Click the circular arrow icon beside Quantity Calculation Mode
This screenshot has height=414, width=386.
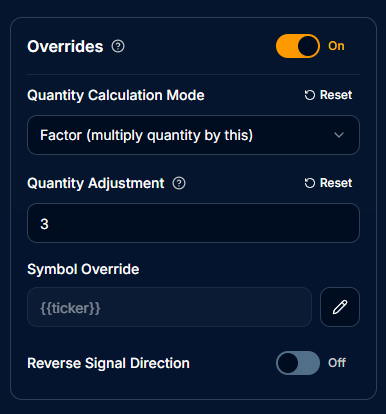point(310,95)
